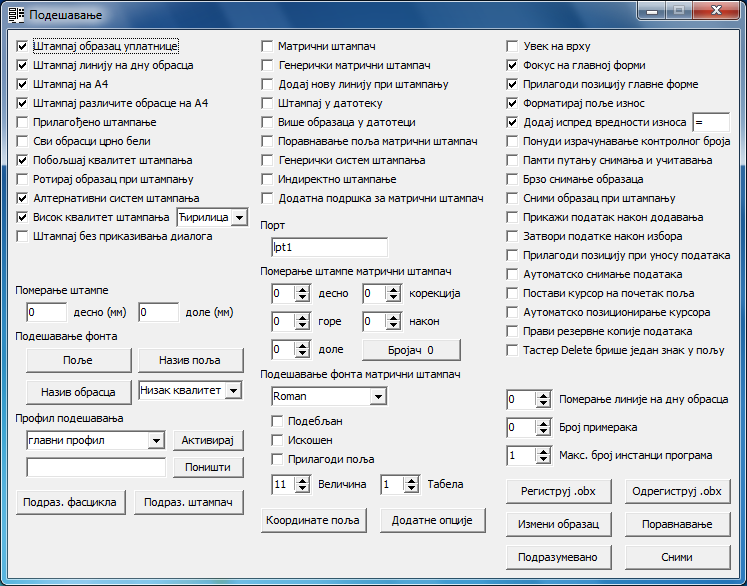
Task: Click the горе matrix offset stepper
Action: (x=291, y=322)
